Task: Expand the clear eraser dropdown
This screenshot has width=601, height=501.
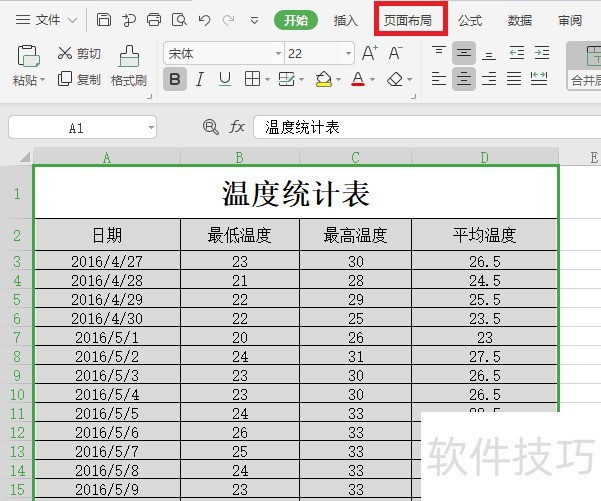Action: (409, 80)
